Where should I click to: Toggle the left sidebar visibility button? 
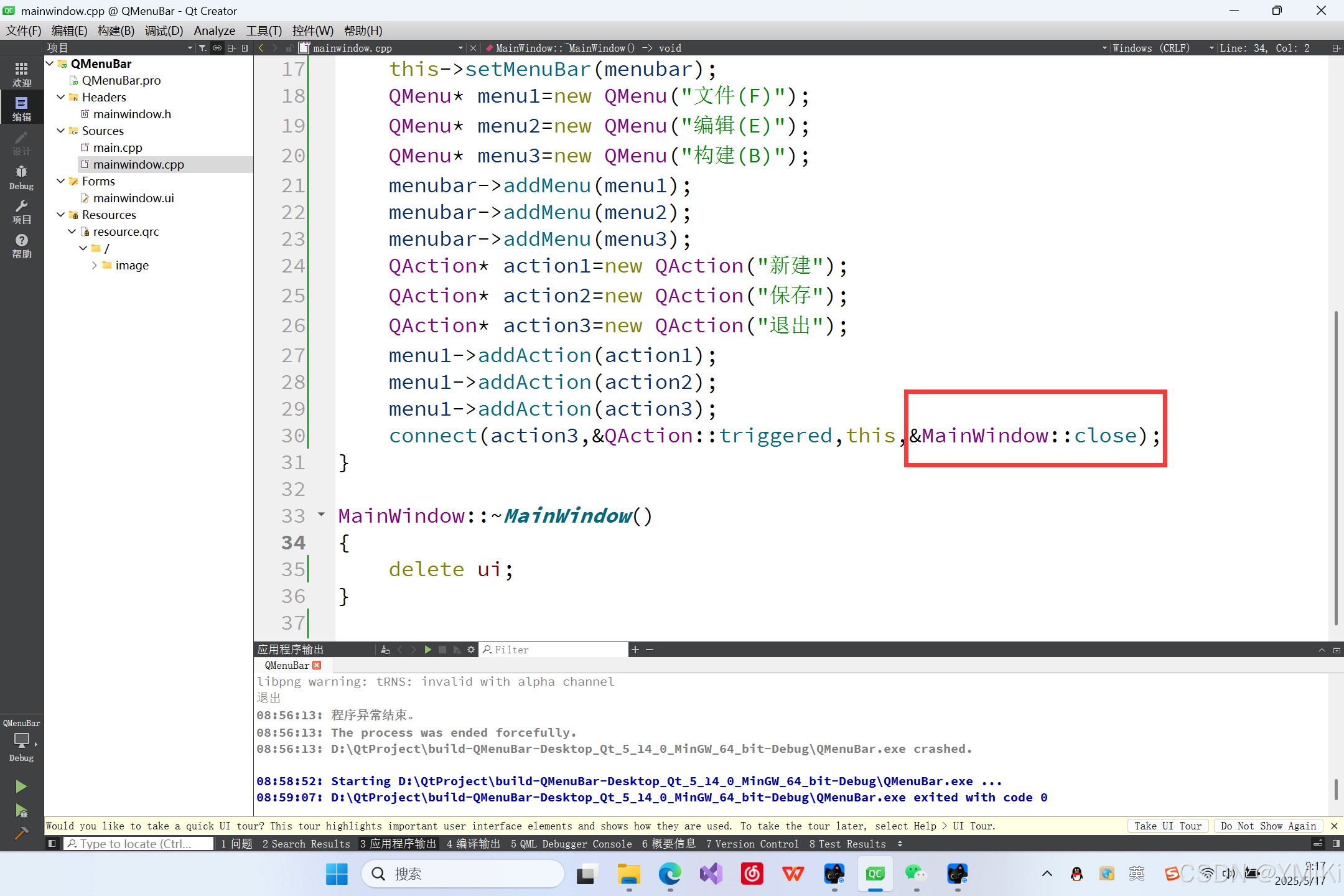point(52,844)
